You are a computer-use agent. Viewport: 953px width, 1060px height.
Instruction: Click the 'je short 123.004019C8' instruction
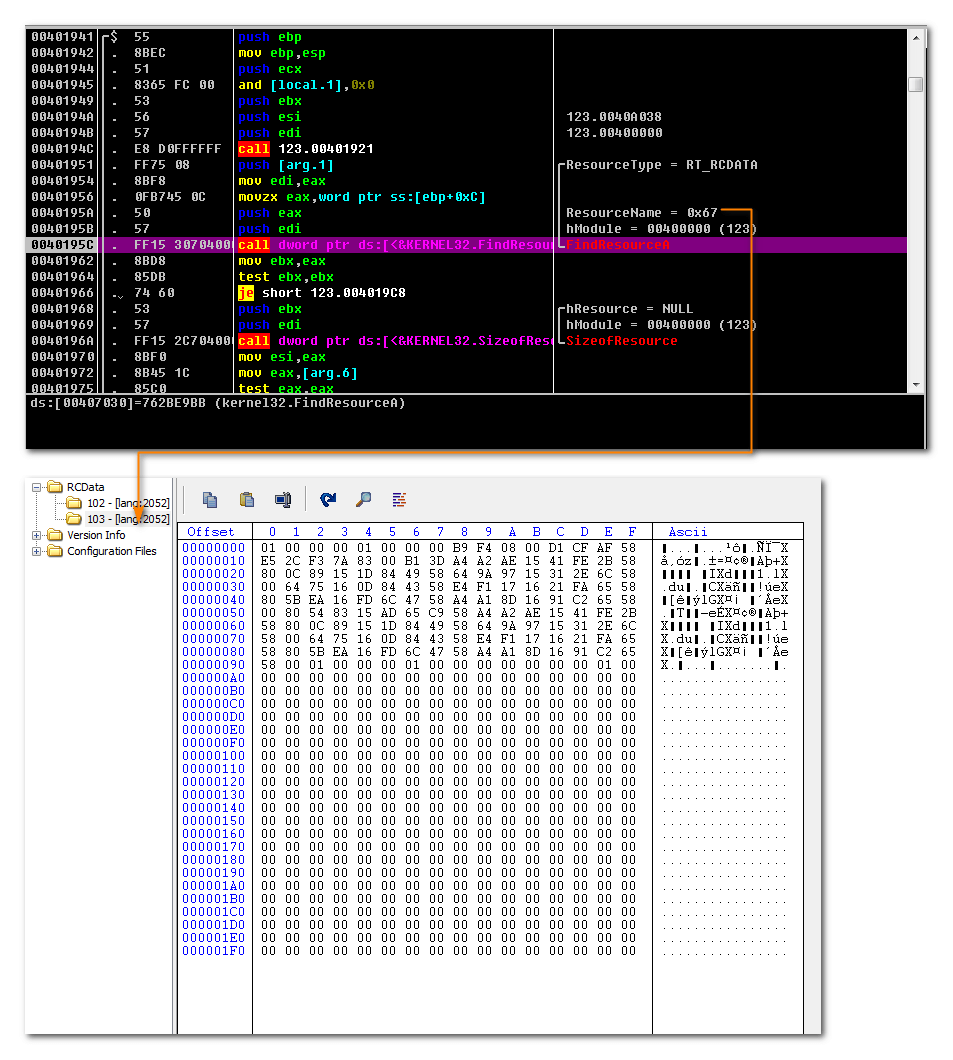pos(322,293)
